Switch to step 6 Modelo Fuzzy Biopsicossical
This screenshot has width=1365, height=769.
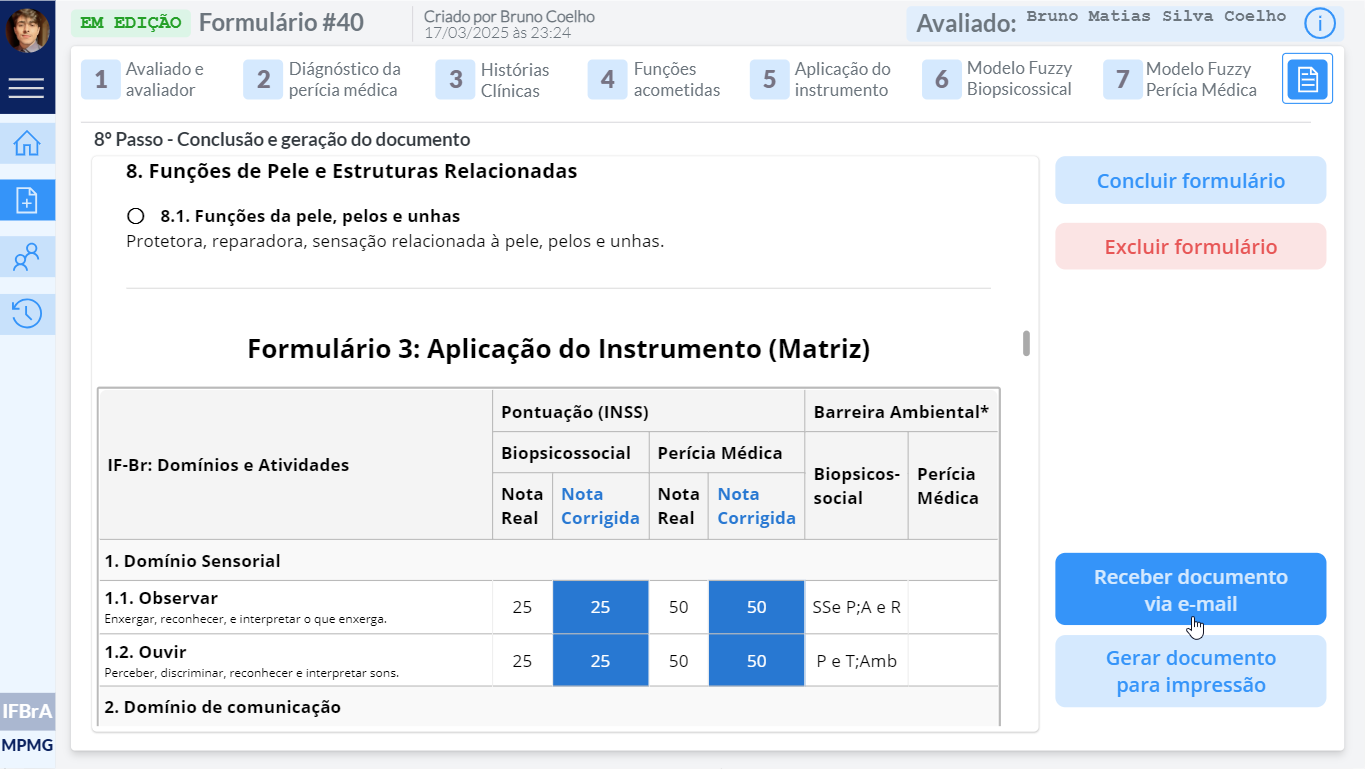point(999,79)
